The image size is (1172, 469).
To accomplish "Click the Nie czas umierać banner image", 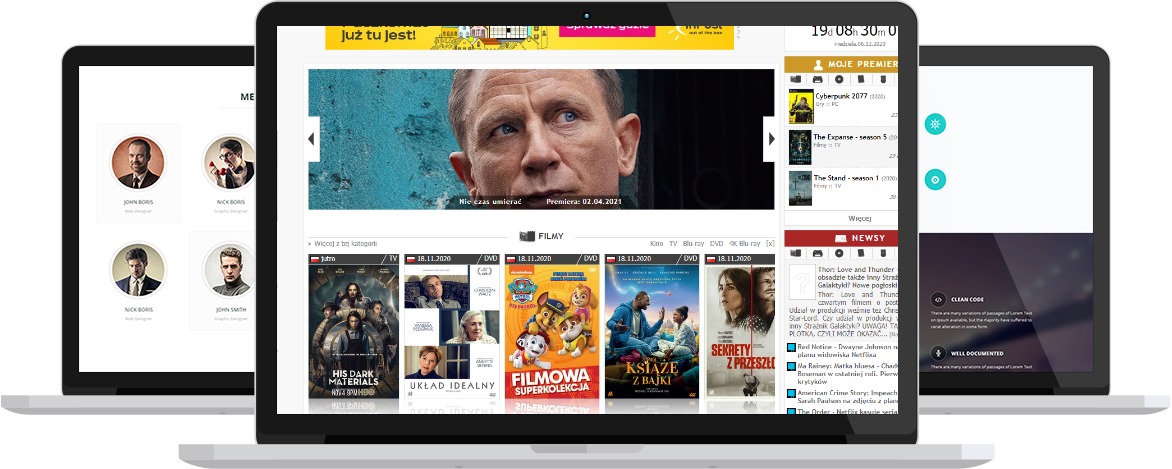I will coord(541,139).
